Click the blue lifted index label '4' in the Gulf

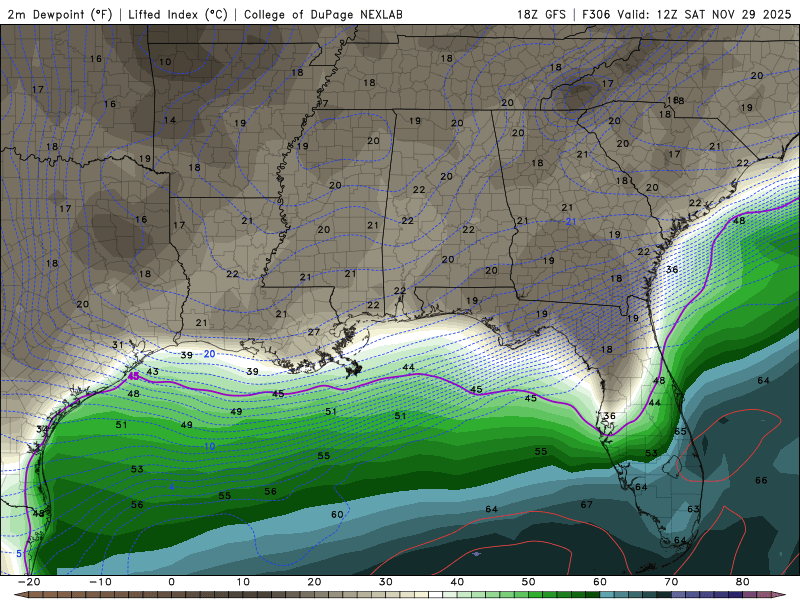click(171, 487)
